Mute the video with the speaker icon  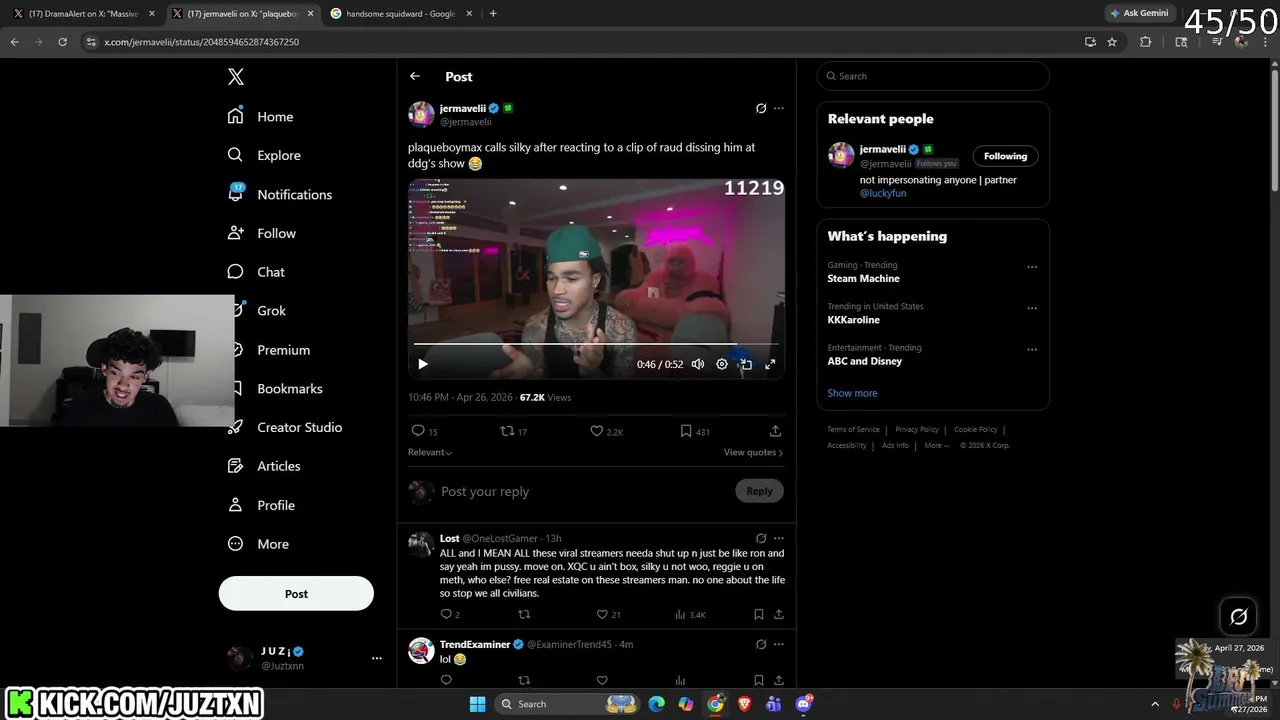coord(698,364)
